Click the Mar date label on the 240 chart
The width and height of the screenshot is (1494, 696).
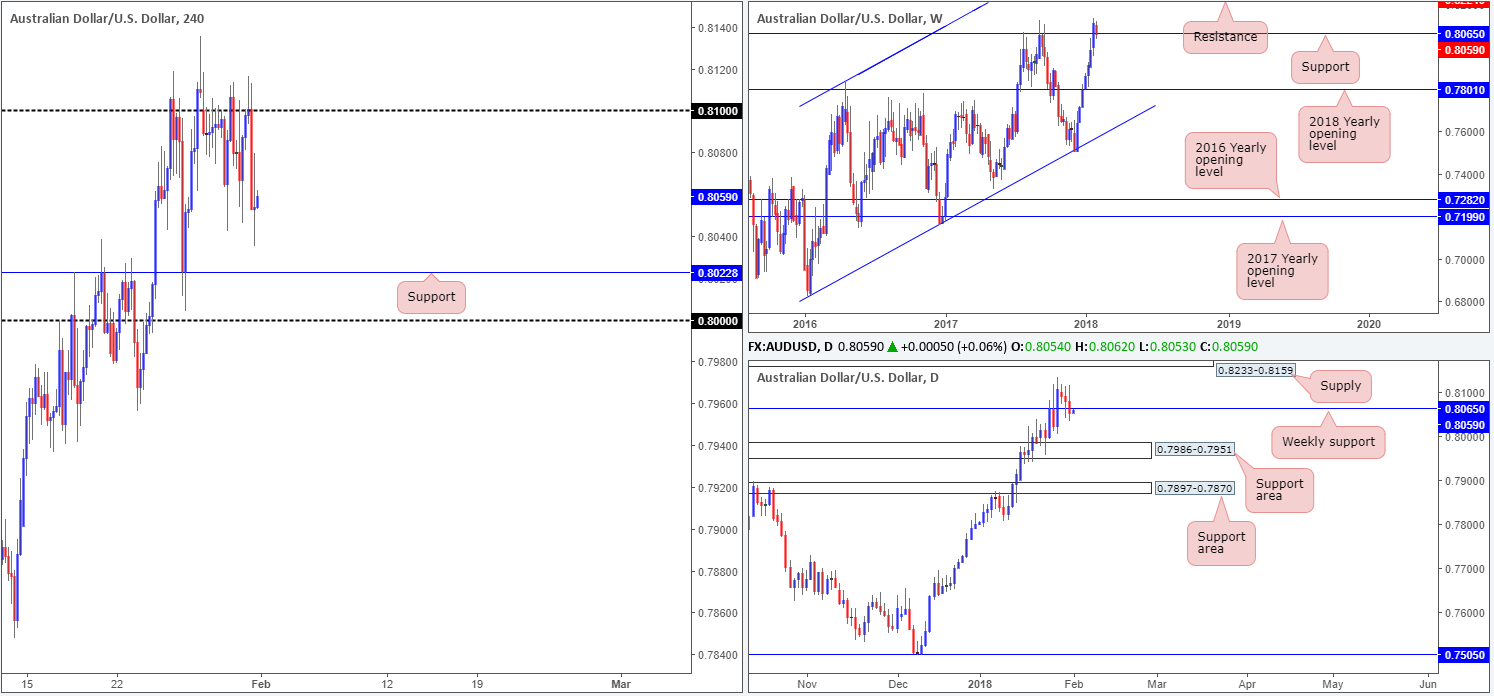coord(620,684)
